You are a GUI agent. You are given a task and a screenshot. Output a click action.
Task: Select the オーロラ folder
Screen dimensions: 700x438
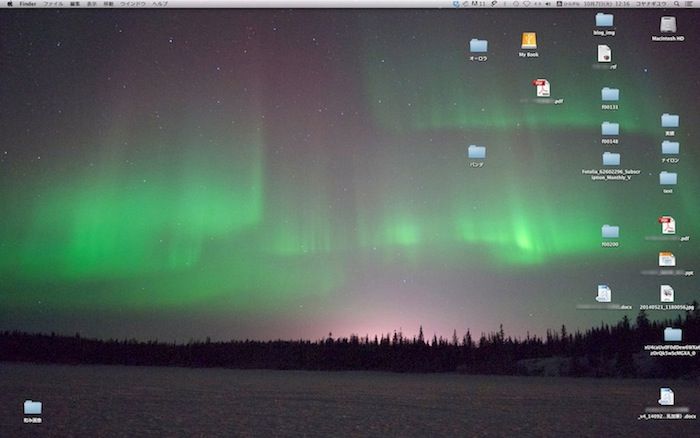[478, 46]
